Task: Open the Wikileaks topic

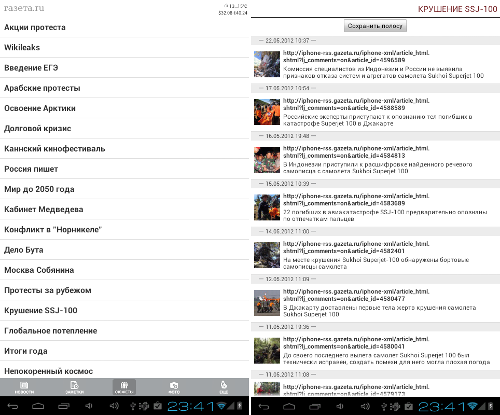Action: [124, 47]
